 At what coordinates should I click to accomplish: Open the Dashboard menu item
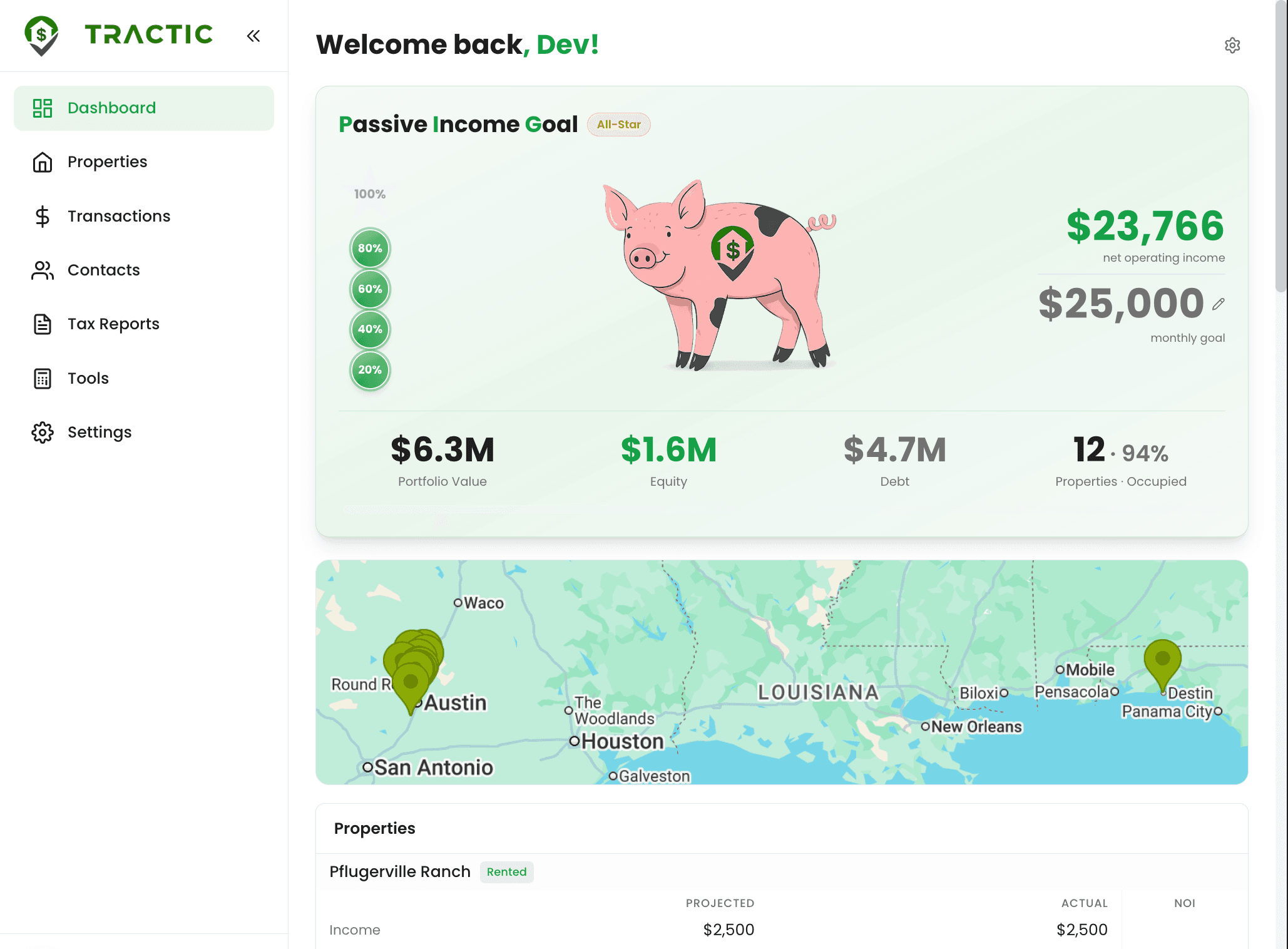(111, 108)
